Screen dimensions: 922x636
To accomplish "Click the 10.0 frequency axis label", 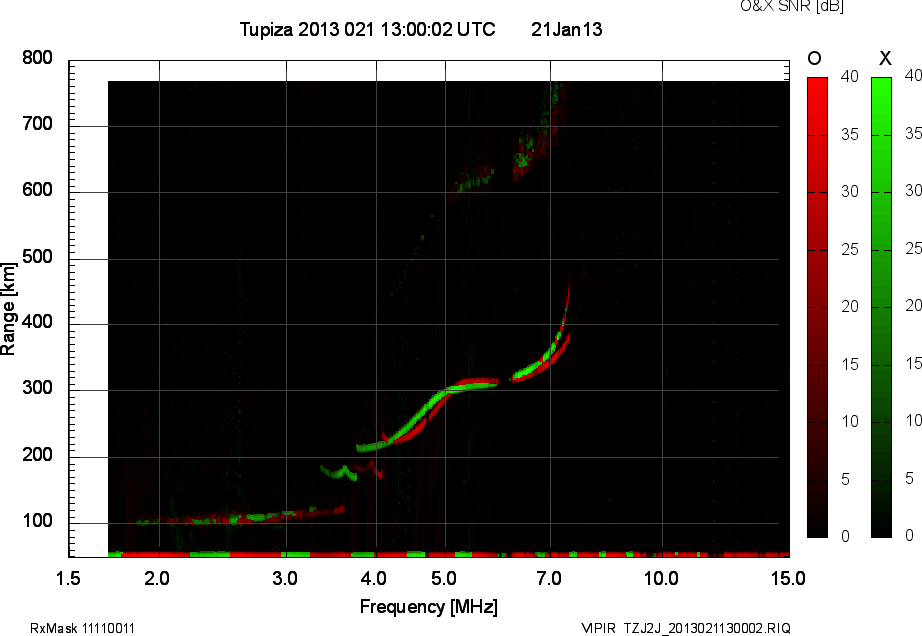I will tap(662, 578).
